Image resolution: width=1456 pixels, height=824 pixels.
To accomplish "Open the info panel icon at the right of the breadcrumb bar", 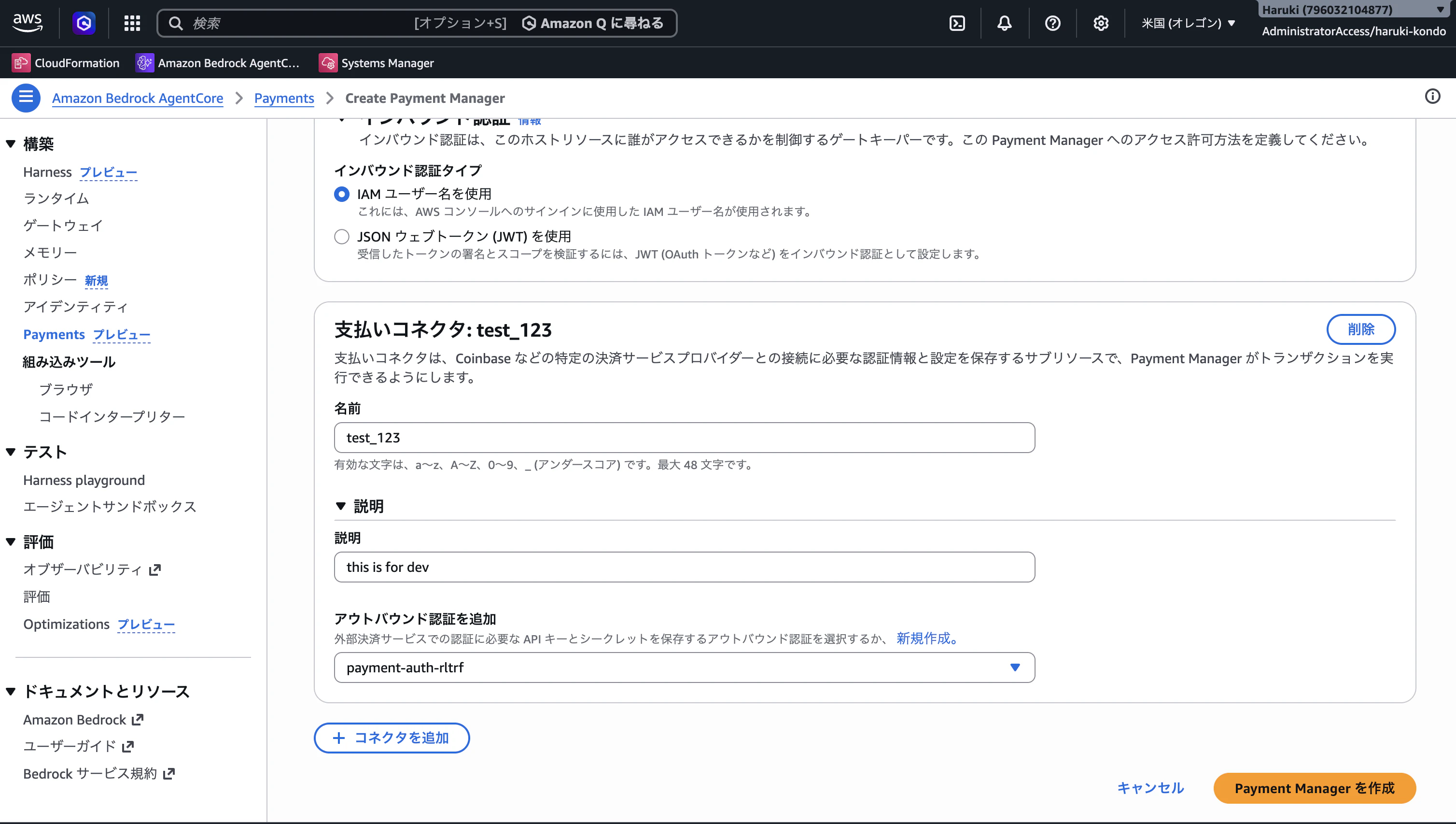I will [x=1432, y=97].
